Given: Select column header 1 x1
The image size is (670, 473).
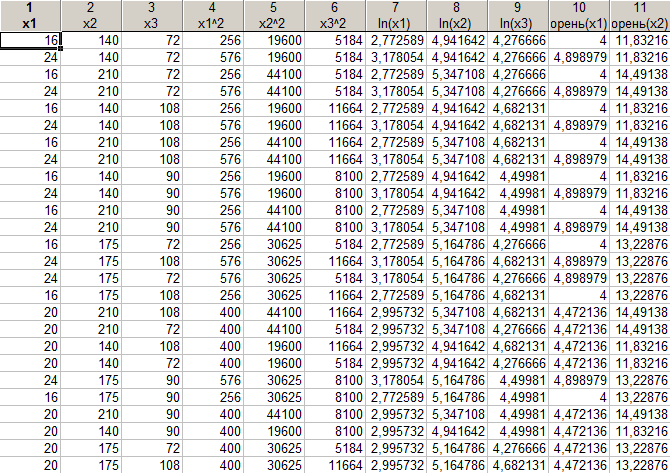Looking at the screenshot, I should coord(30,15).
